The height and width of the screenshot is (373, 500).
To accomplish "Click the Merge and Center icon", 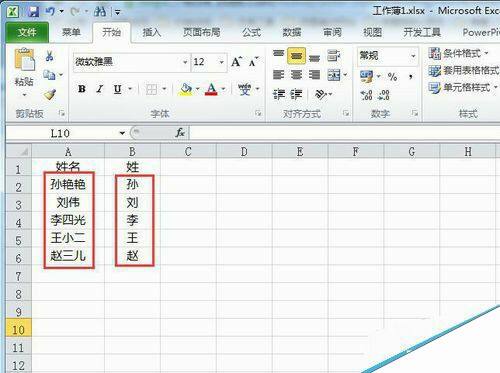I will [334, 75].
